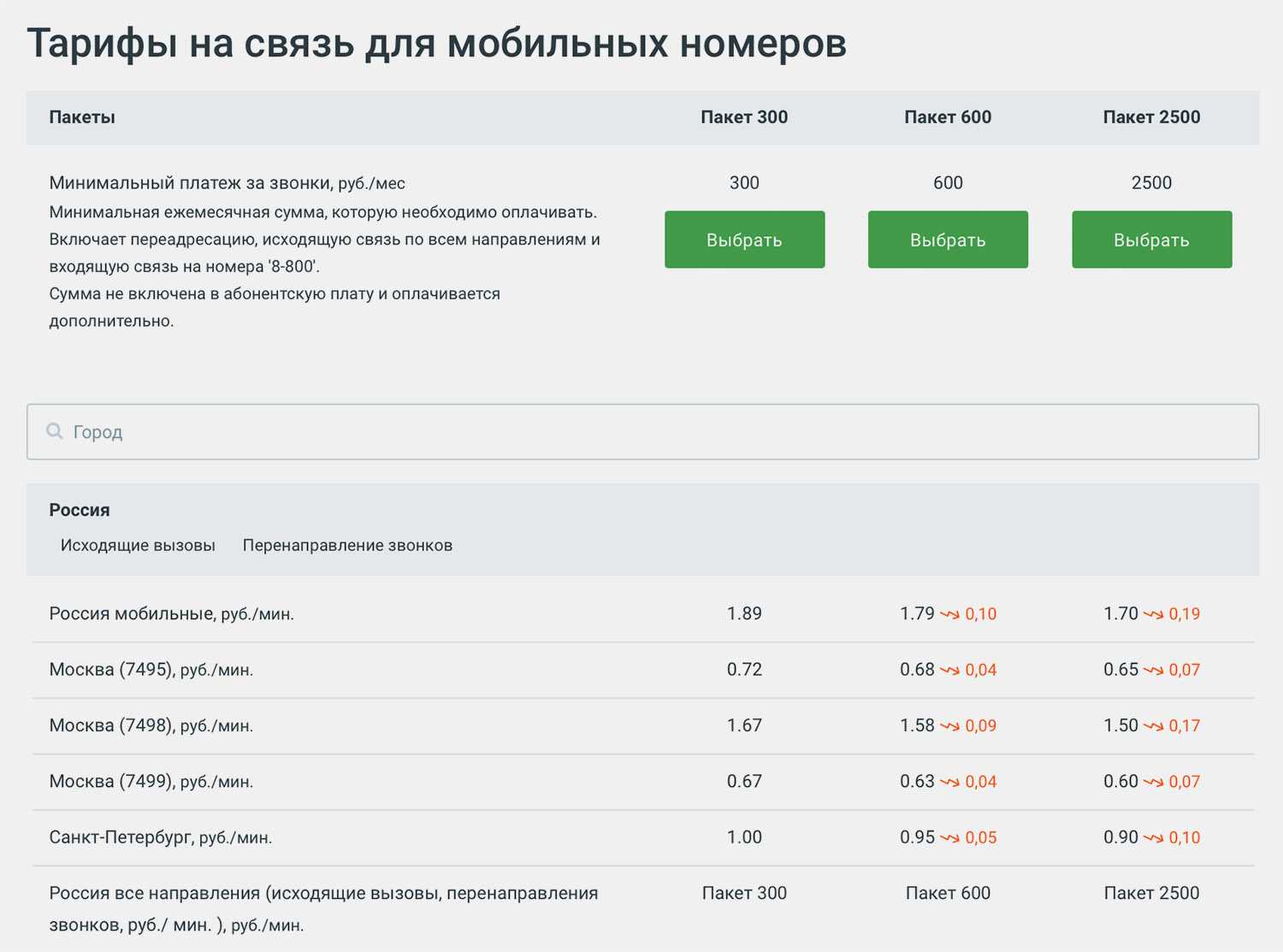This screenshot has width=1283, height=952.
Task: Click the Пакет 2500 column header
Action: pos(1151,117)
